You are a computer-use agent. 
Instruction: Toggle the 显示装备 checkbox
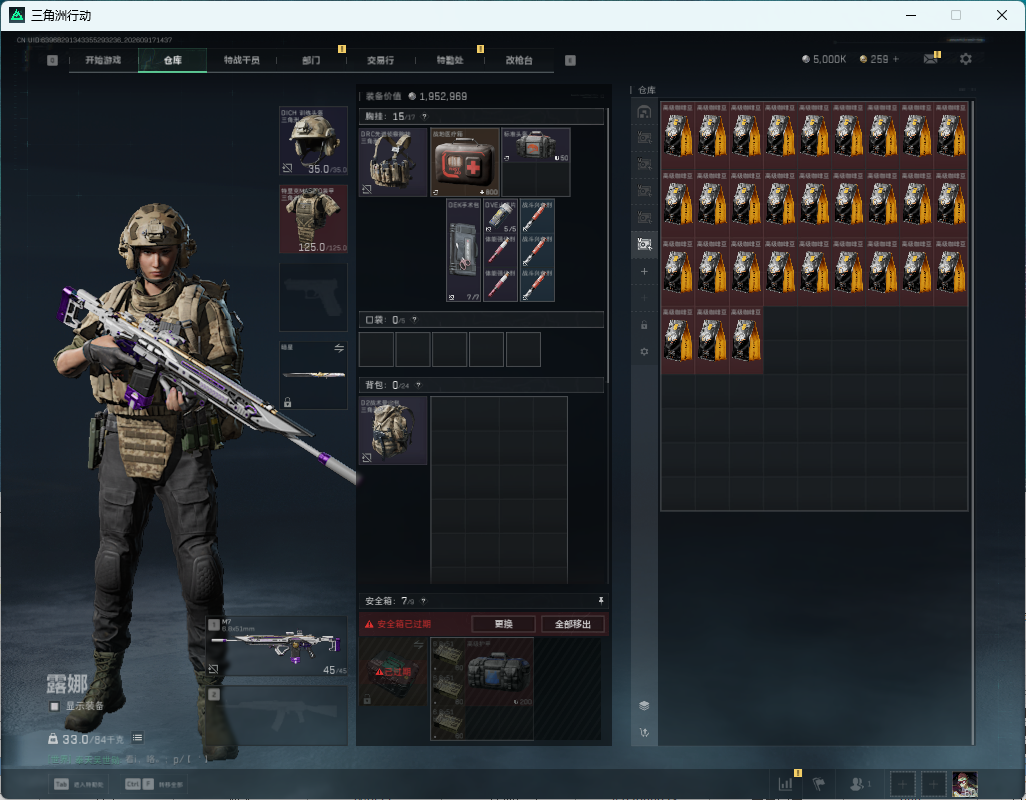(x=54, y=706)
